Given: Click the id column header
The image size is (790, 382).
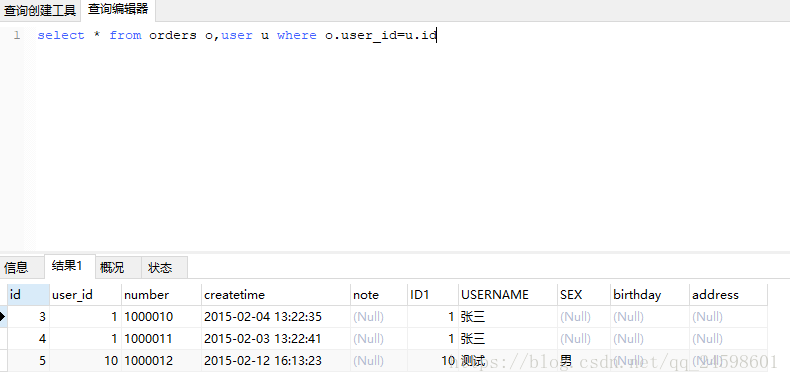Looking at the screenshot, I should (x=29, y=295).
